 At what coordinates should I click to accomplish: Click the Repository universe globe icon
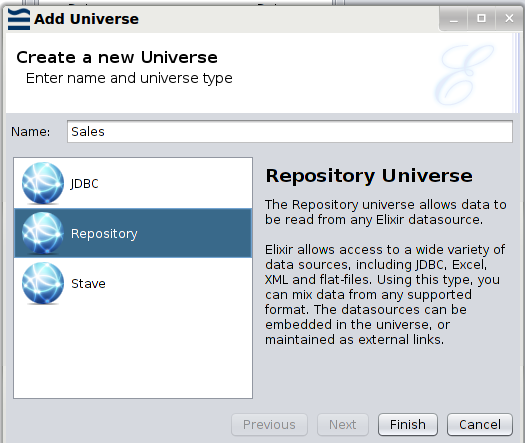pos(43,233)
